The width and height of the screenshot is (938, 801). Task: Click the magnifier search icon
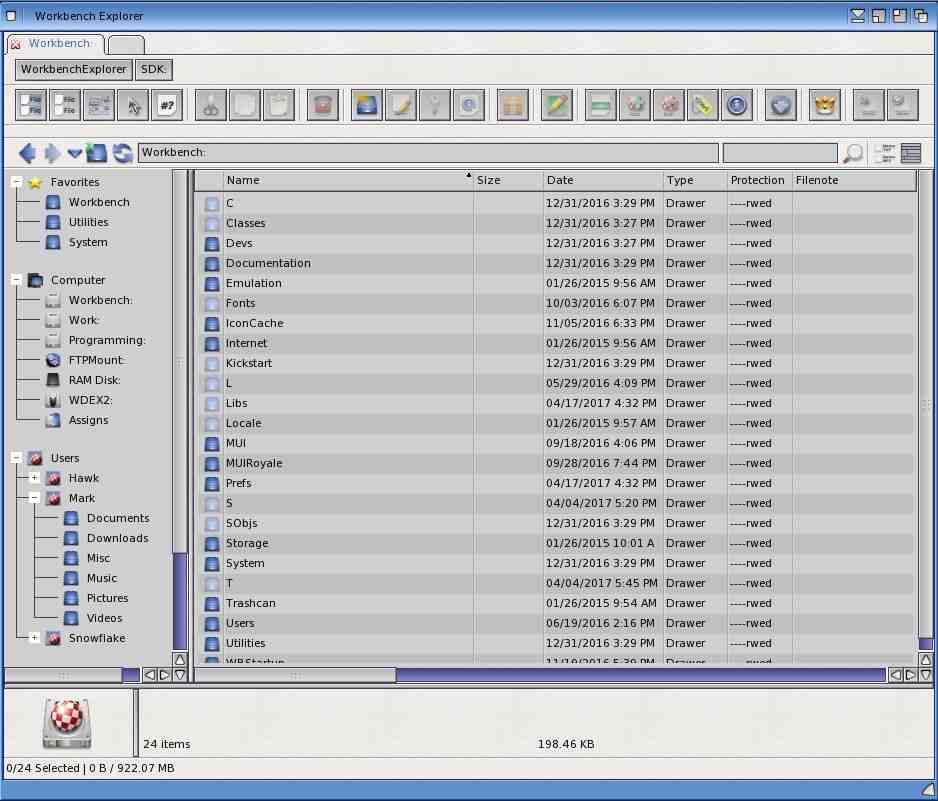(852, 153)
